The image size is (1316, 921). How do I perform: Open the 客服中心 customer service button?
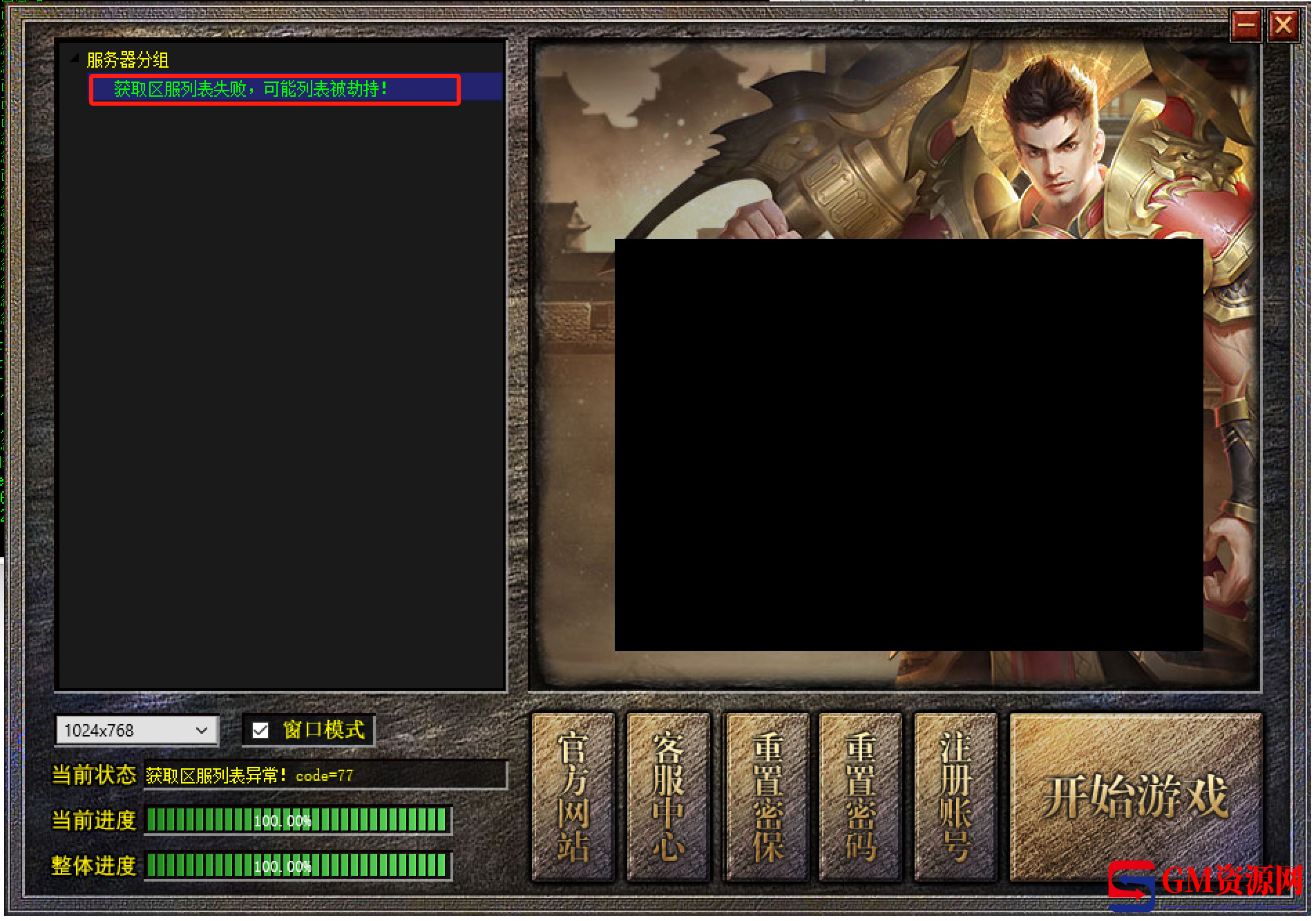[669, 797]
